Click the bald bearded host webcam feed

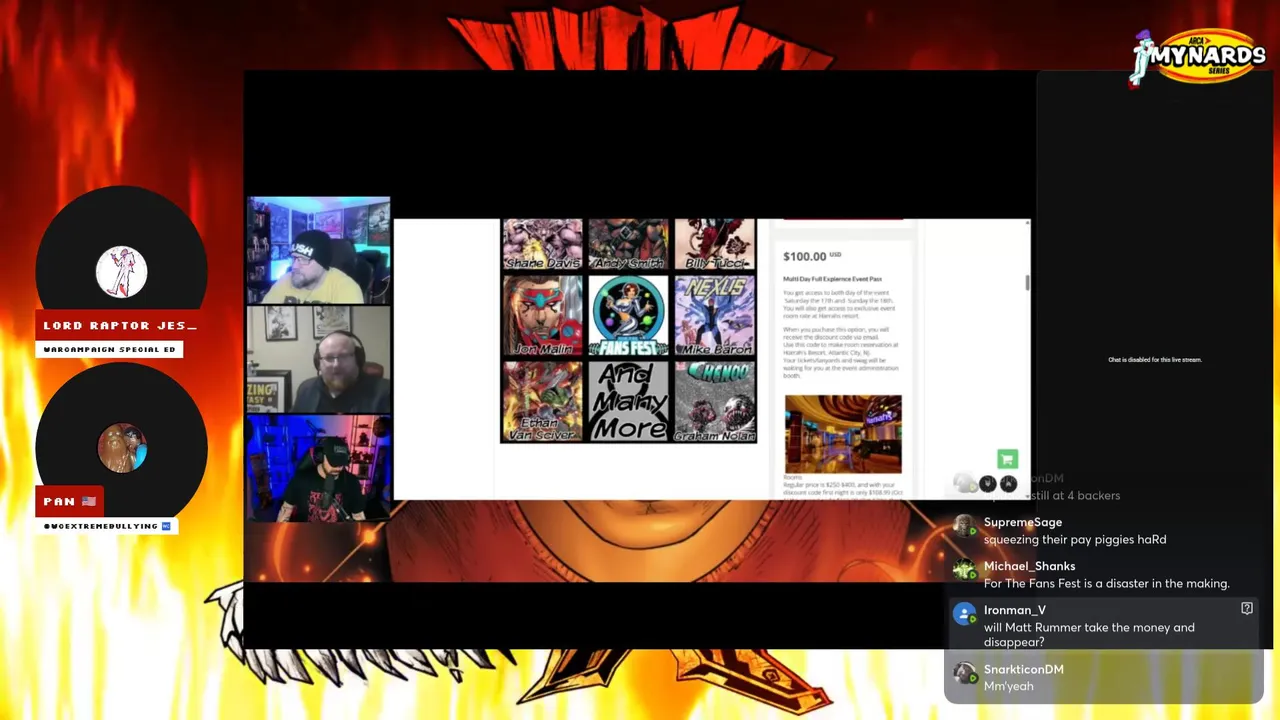tap(319, 360)
